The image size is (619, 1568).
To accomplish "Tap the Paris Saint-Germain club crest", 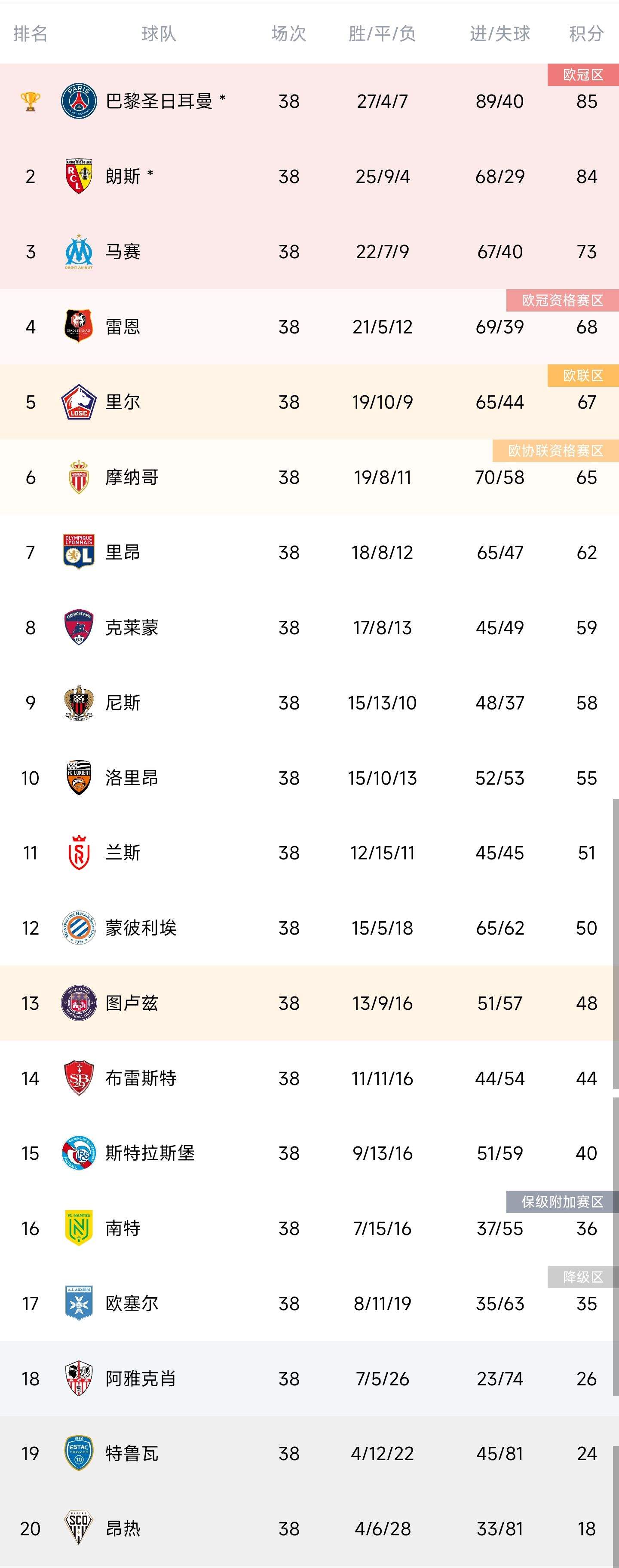I will [x=79, y=101].
